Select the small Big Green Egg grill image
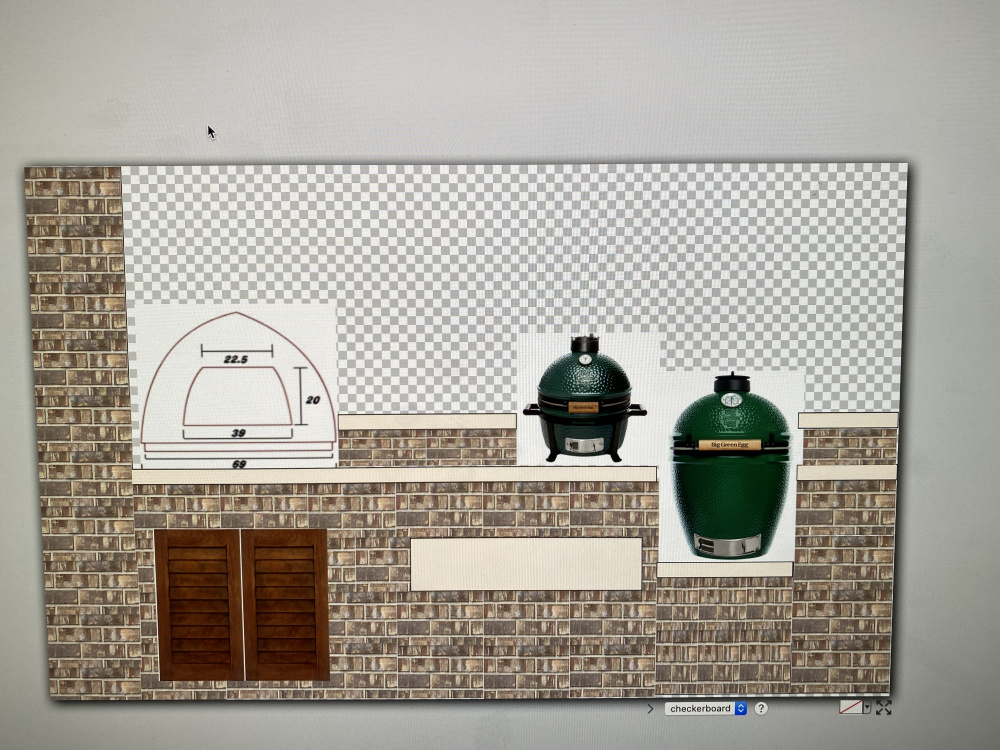Viewport: 1000px width, 750px height. [x=585, y=399]
